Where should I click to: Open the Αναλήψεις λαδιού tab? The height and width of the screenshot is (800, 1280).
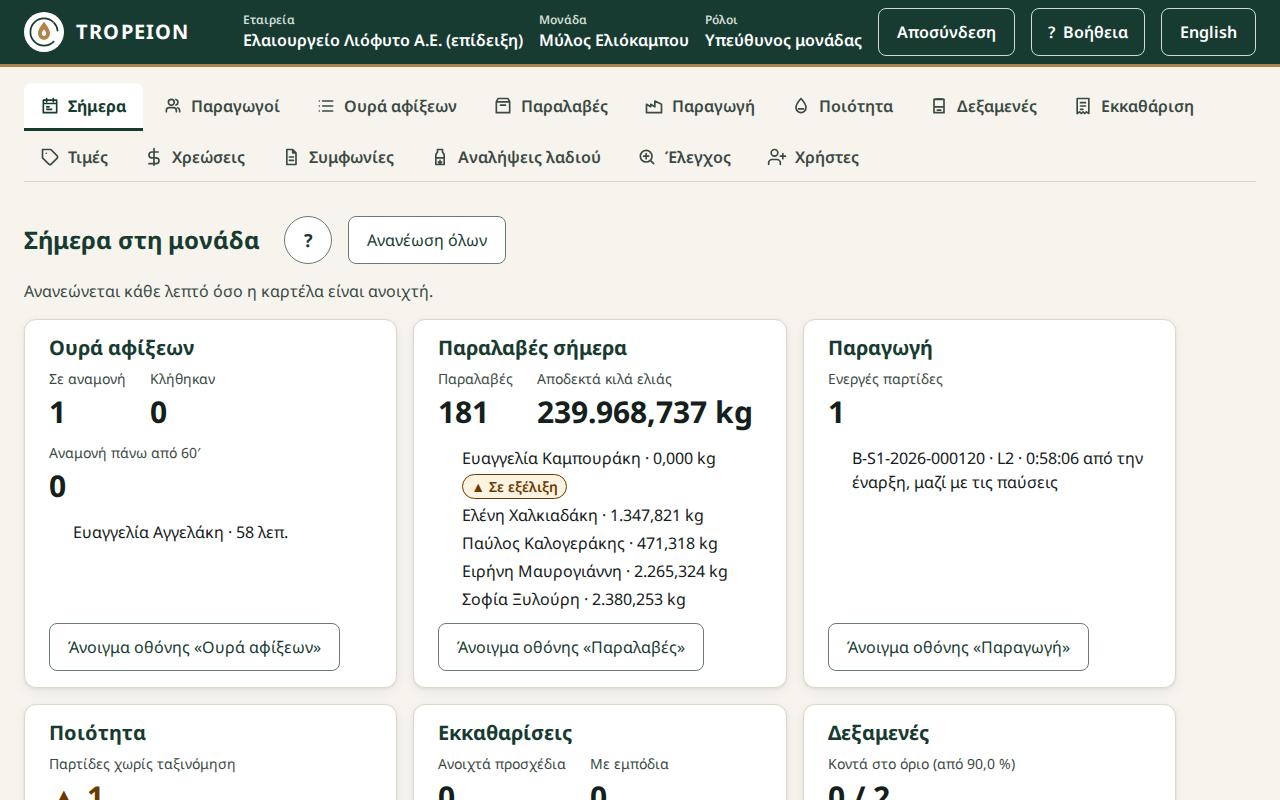516,157
